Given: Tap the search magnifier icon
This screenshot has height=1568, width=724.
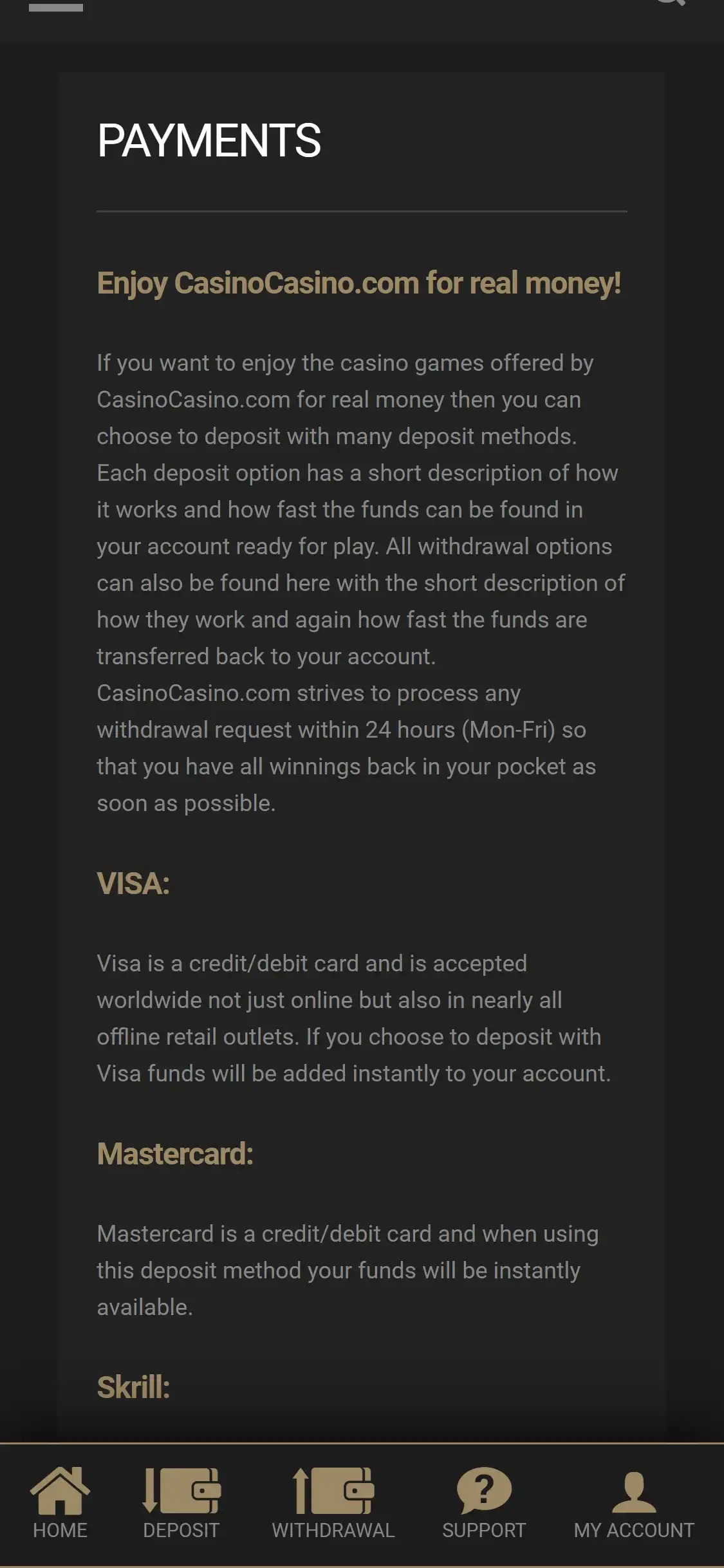Looking at the screenshot, I should 670,3.
